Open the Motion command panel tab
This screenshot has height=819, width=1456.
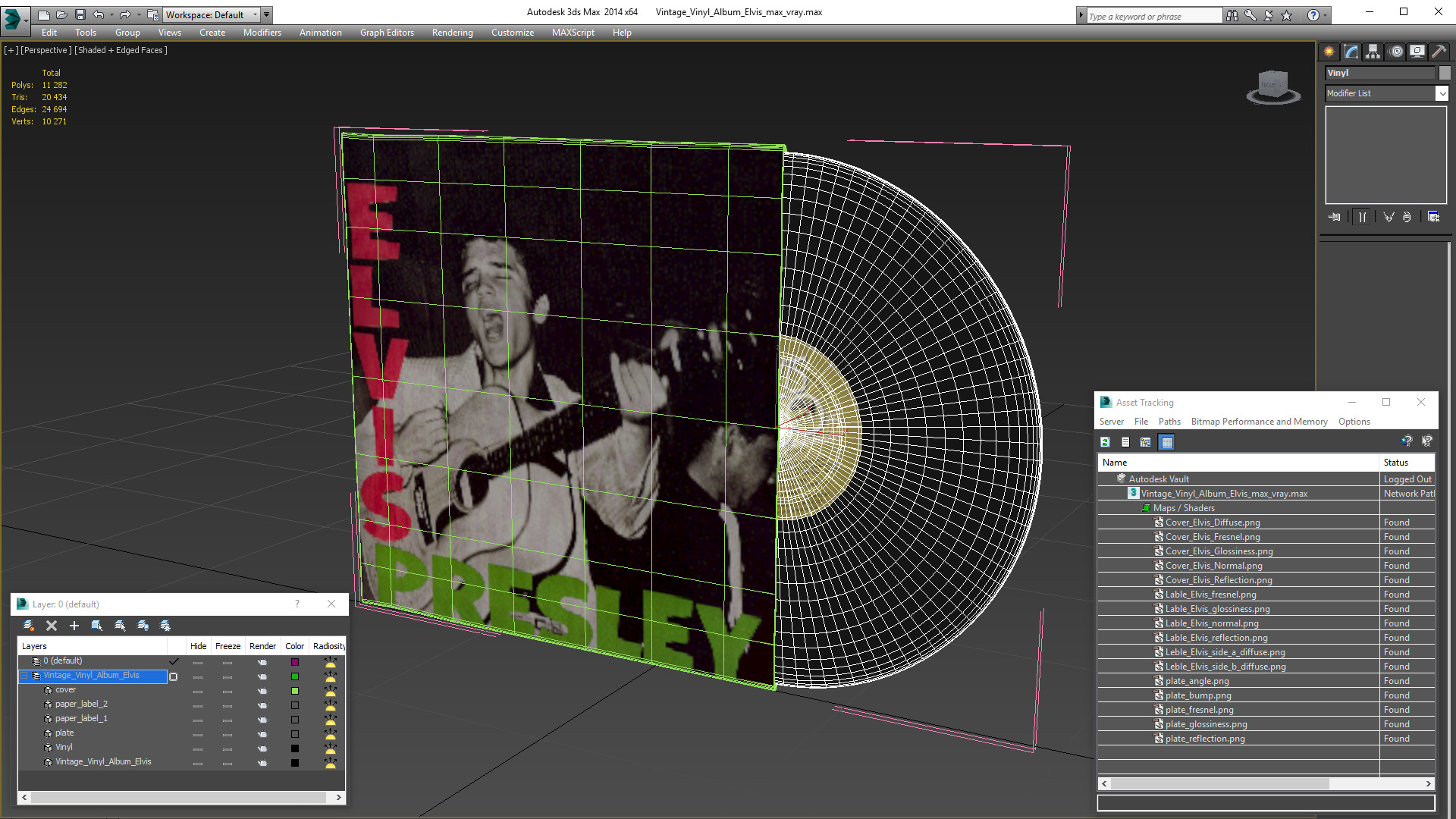tap(1396, 52)
